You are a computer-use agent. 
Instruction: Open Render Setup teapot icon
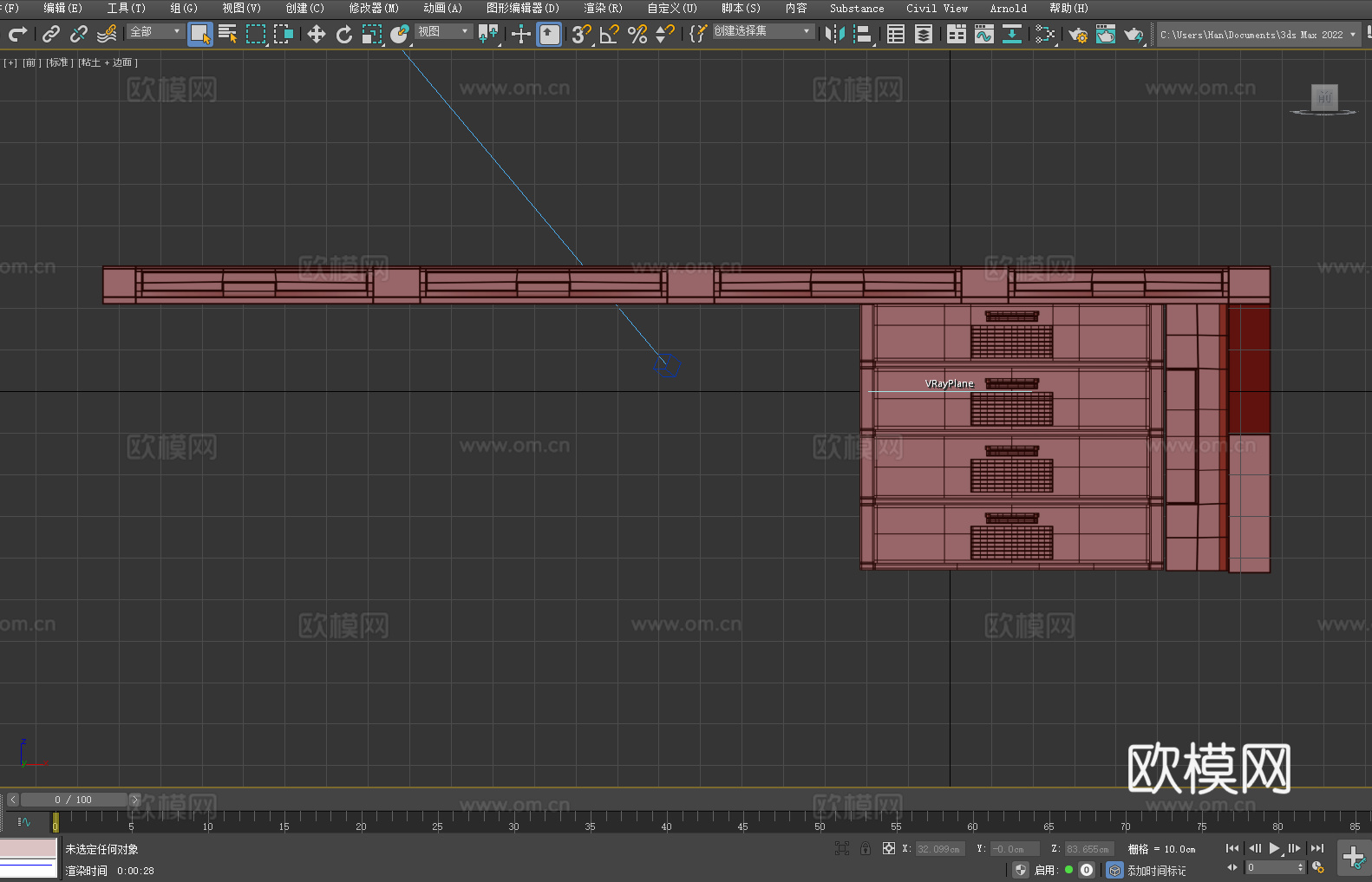click(1078, 34)
